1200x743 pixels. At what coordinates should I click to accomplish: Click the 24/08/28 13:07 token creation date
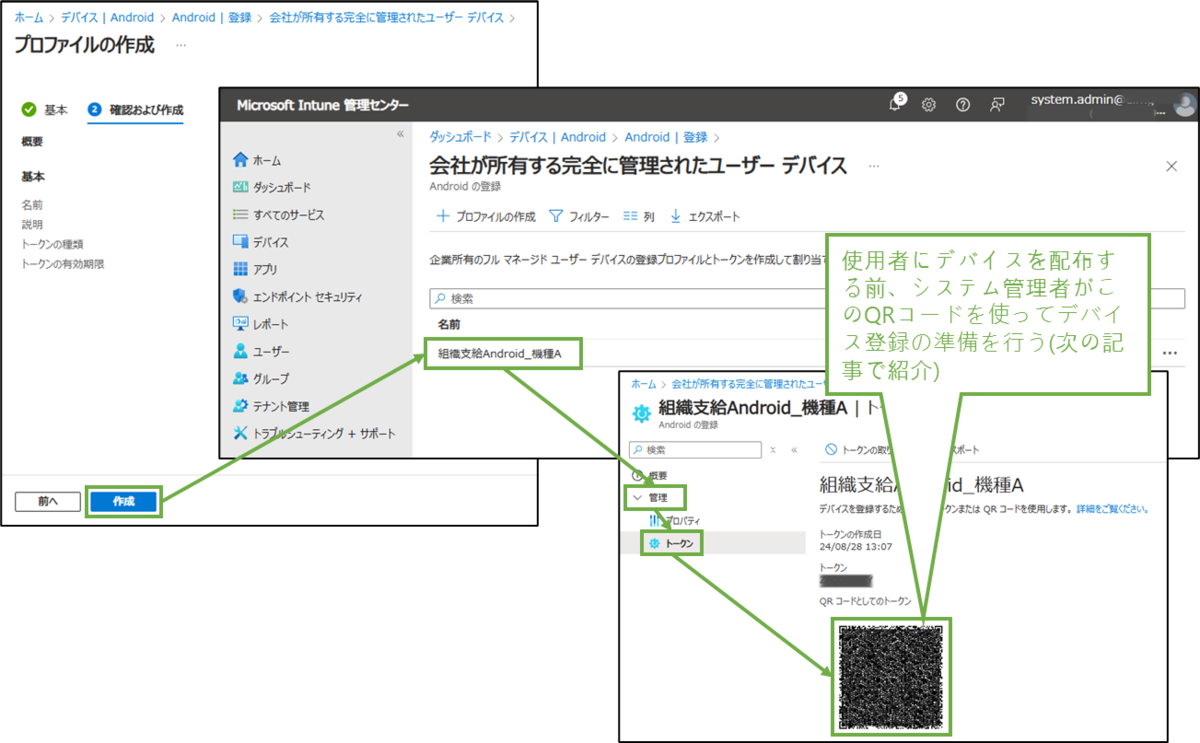(855, 546)
